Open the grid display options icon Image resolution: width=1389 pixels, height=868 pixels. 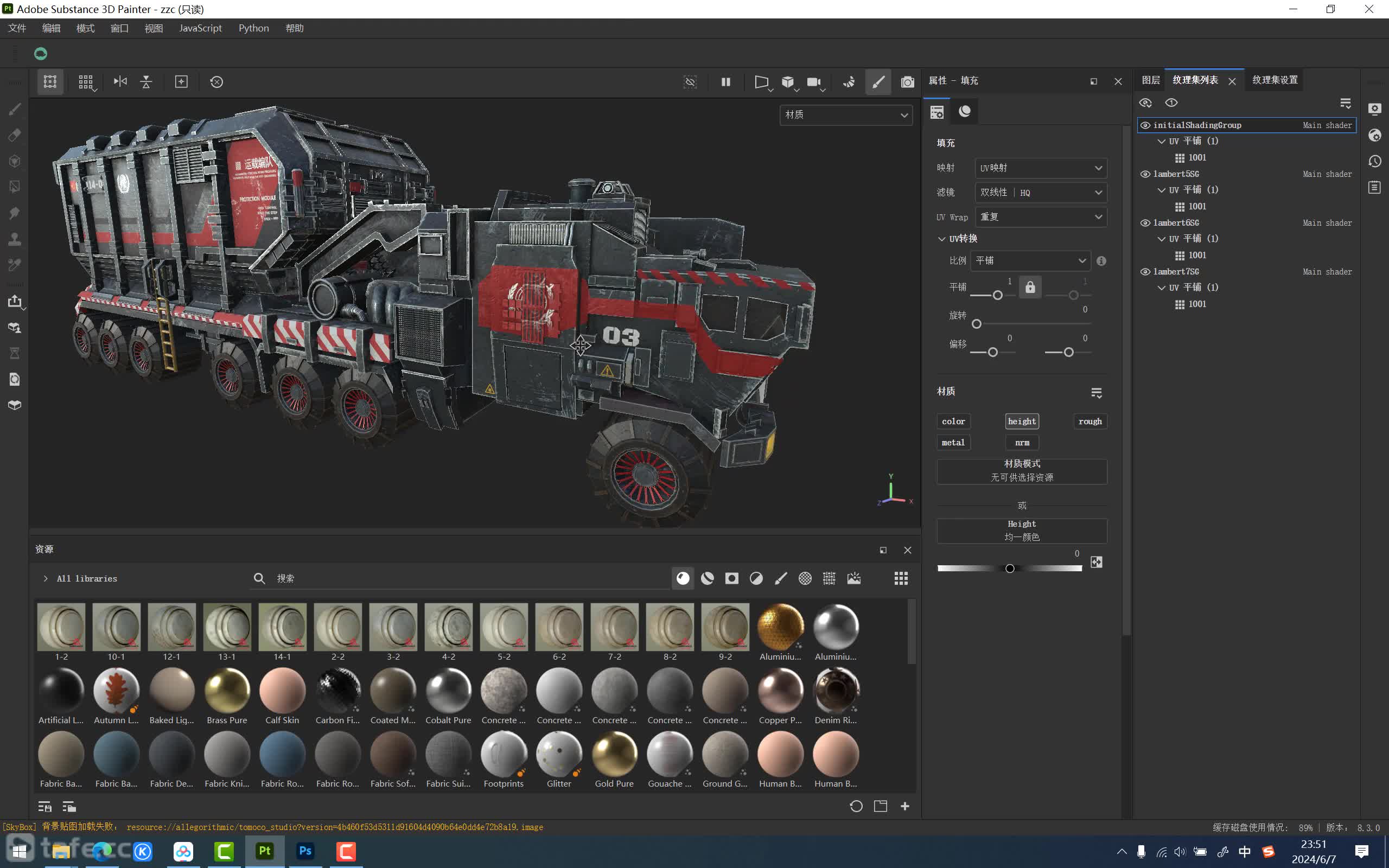pos(86,81)
